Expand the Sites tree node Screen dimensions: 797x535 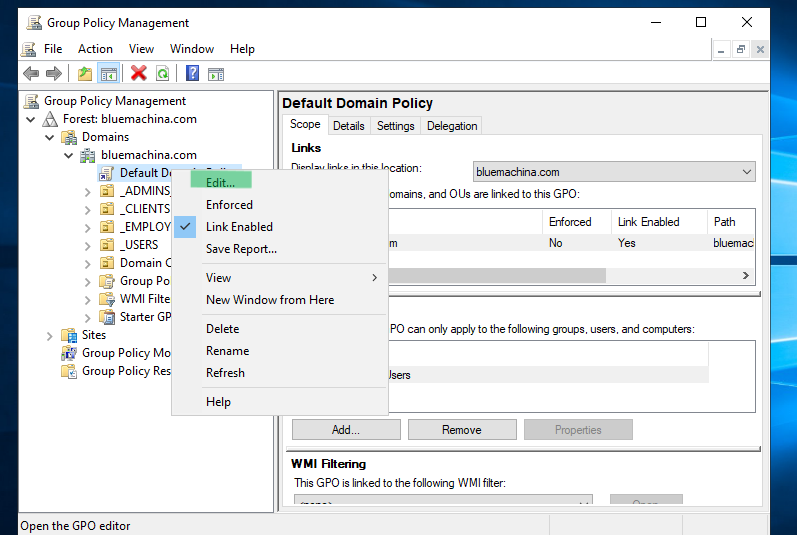point(49,335)
